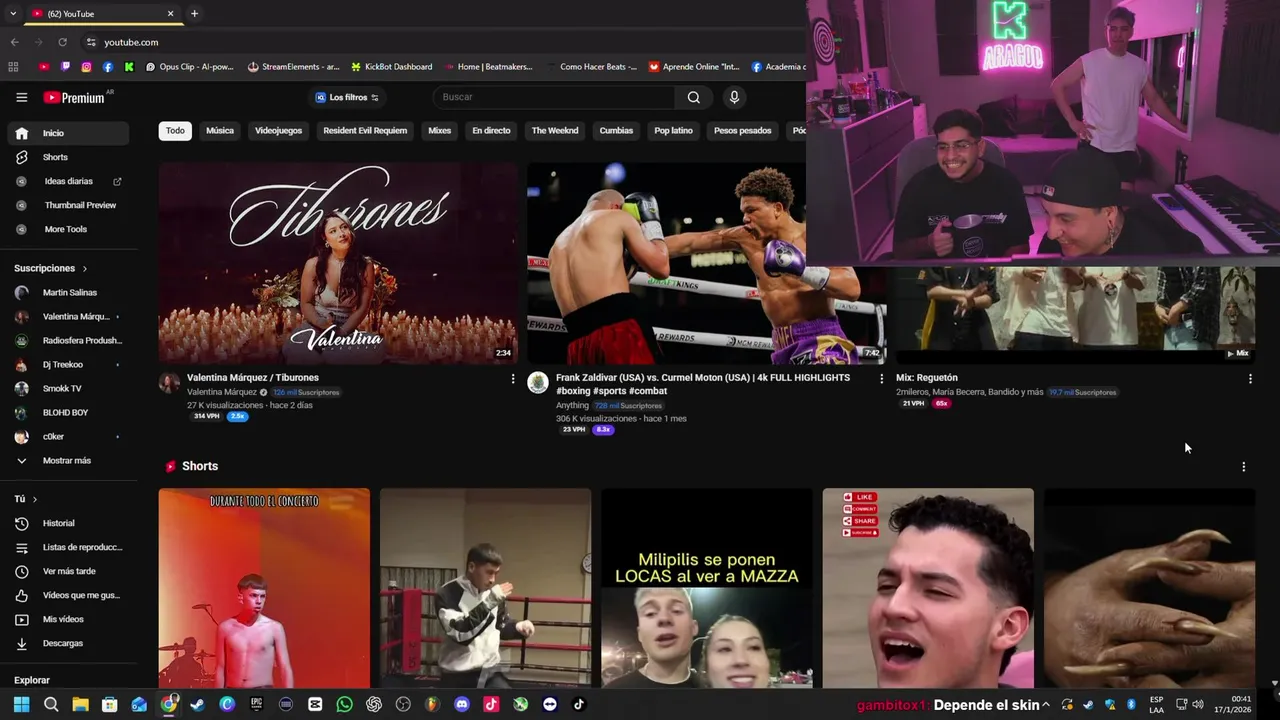Select the Música filter chip
The height and width of the screenshot is (720, 1280).
pos(220,131)
